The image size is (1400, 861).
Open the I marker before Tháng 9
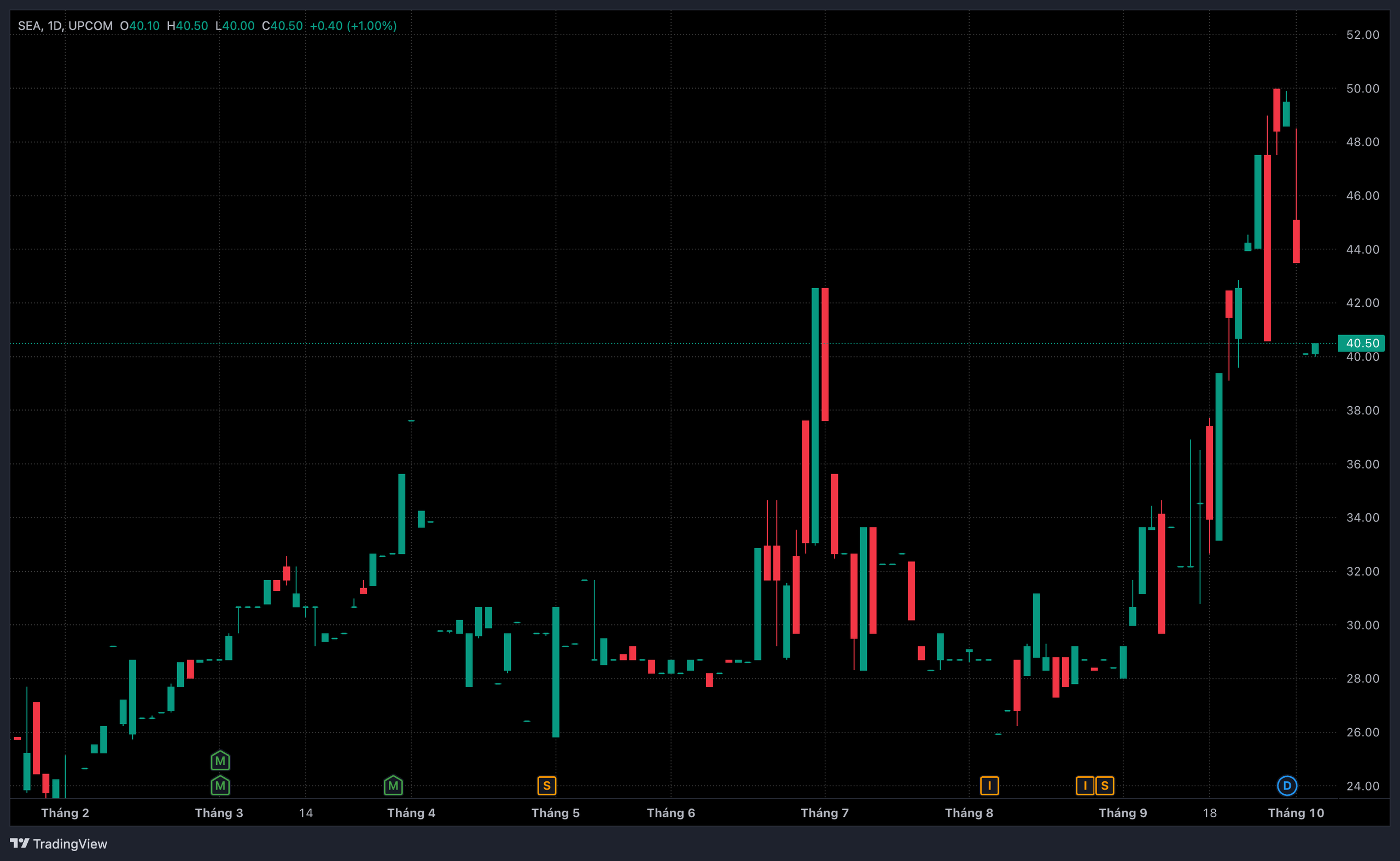click(x=1084, y=786)
